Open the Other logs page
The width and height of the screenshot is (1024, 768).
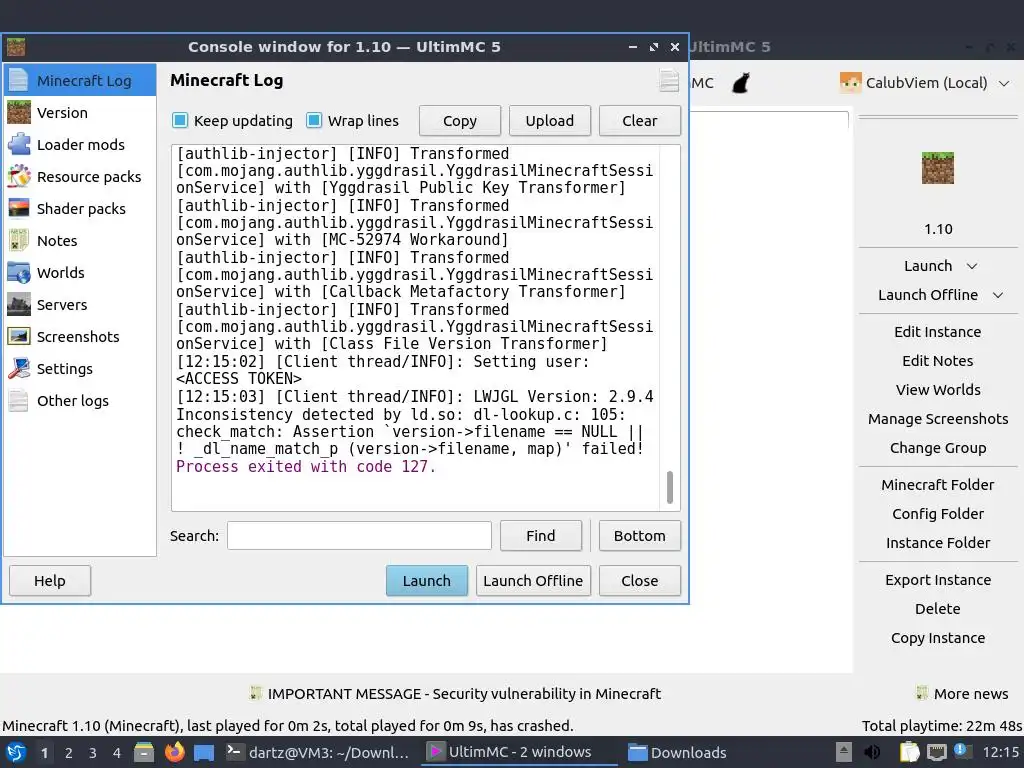point(80,400)
